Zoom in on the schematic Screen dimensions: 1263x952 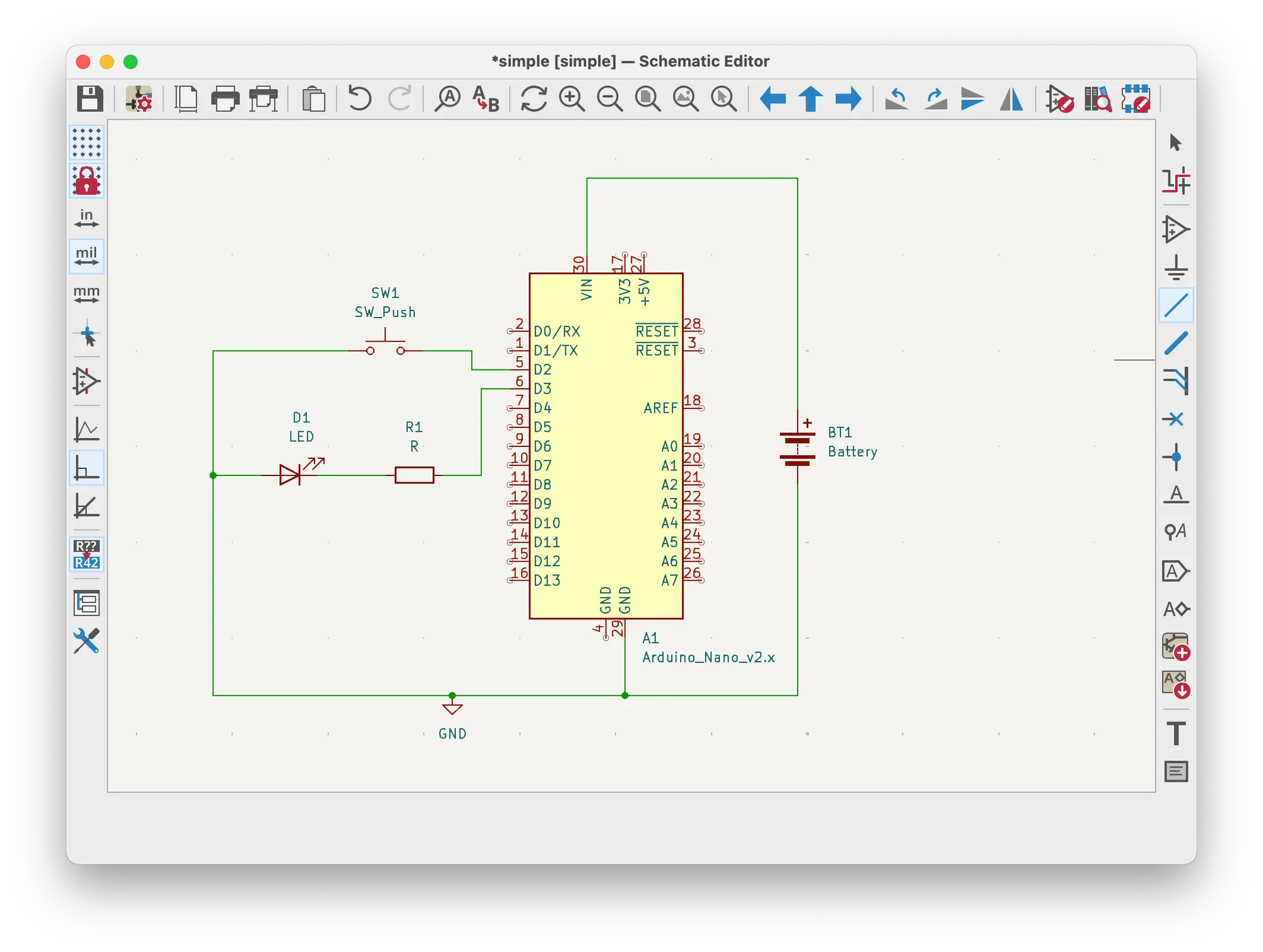click(x=572, y=99)
